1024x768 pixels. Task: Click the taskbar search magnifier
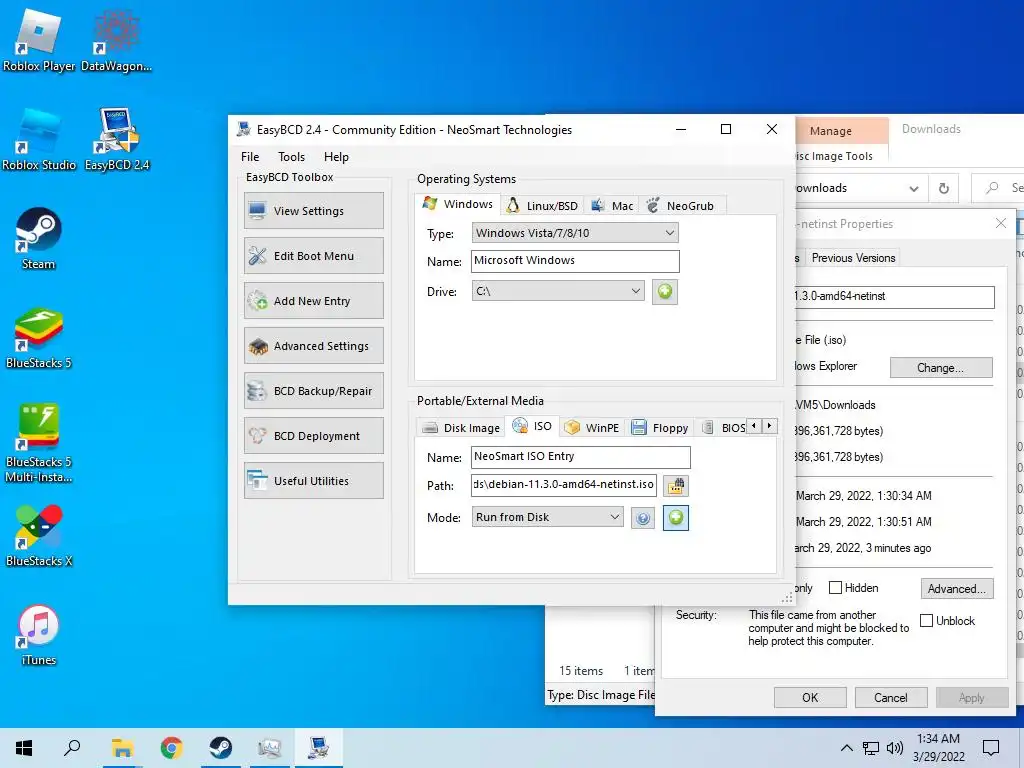coord(72,748)
